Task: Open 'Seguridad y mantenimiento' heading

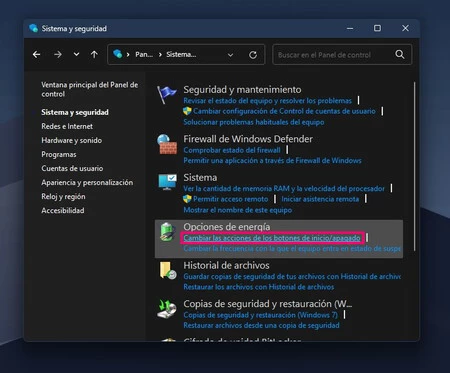Action: [242, 90]
